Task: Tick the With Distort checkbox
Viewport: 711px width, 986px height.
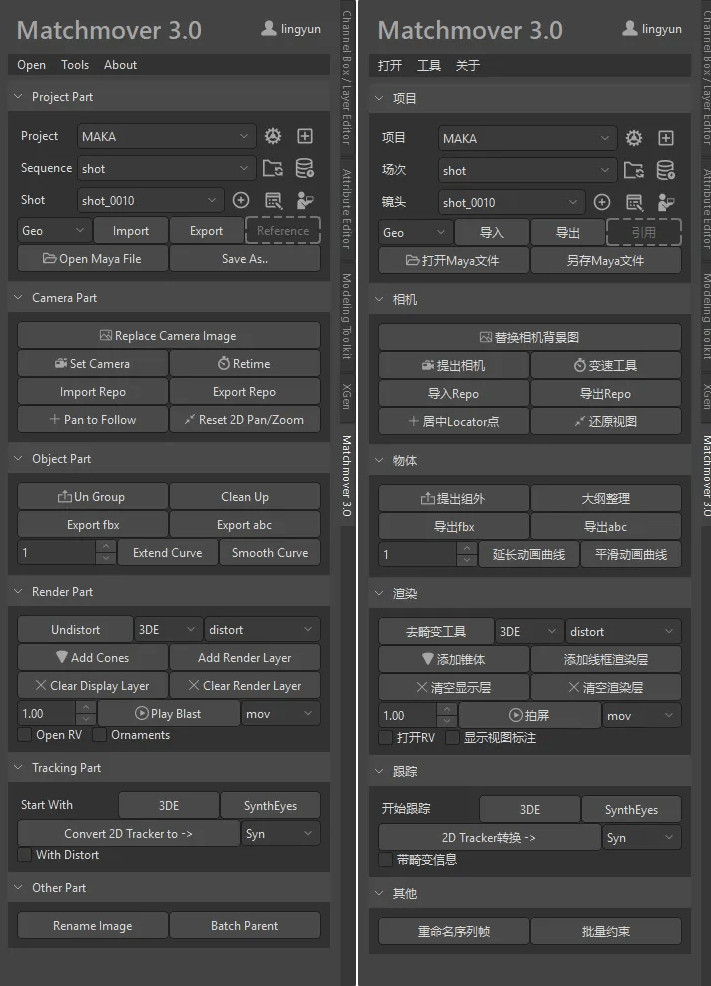Action: [x=25, y=855]
